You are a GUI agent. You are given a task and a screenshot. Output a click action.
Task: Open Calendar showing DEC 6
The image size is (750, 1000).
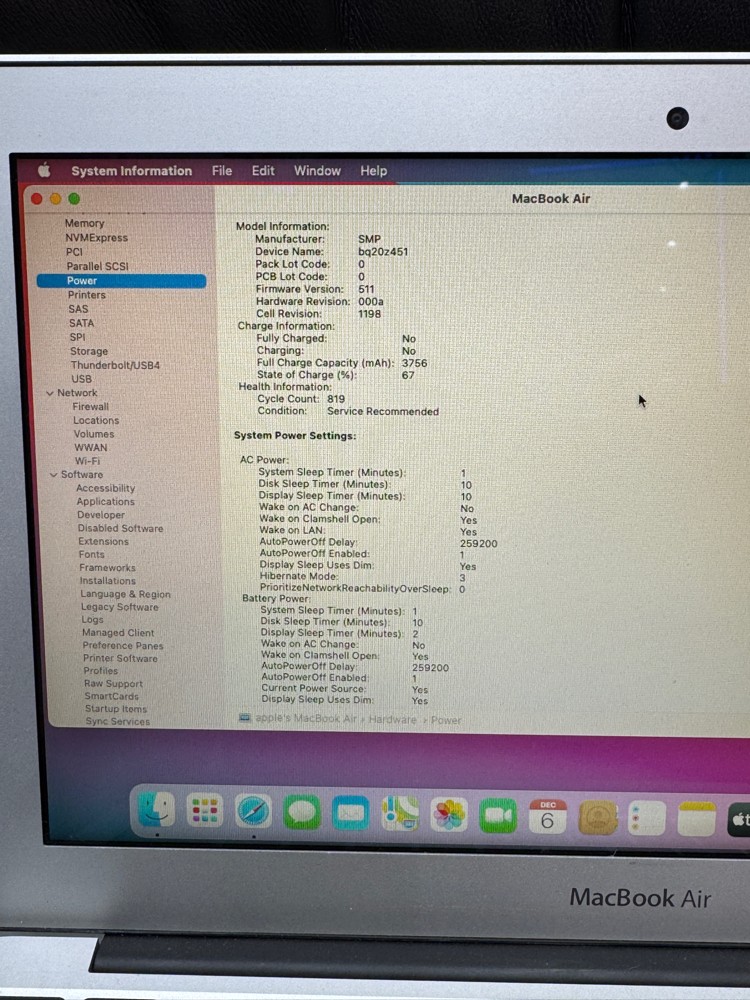point(548,816)
